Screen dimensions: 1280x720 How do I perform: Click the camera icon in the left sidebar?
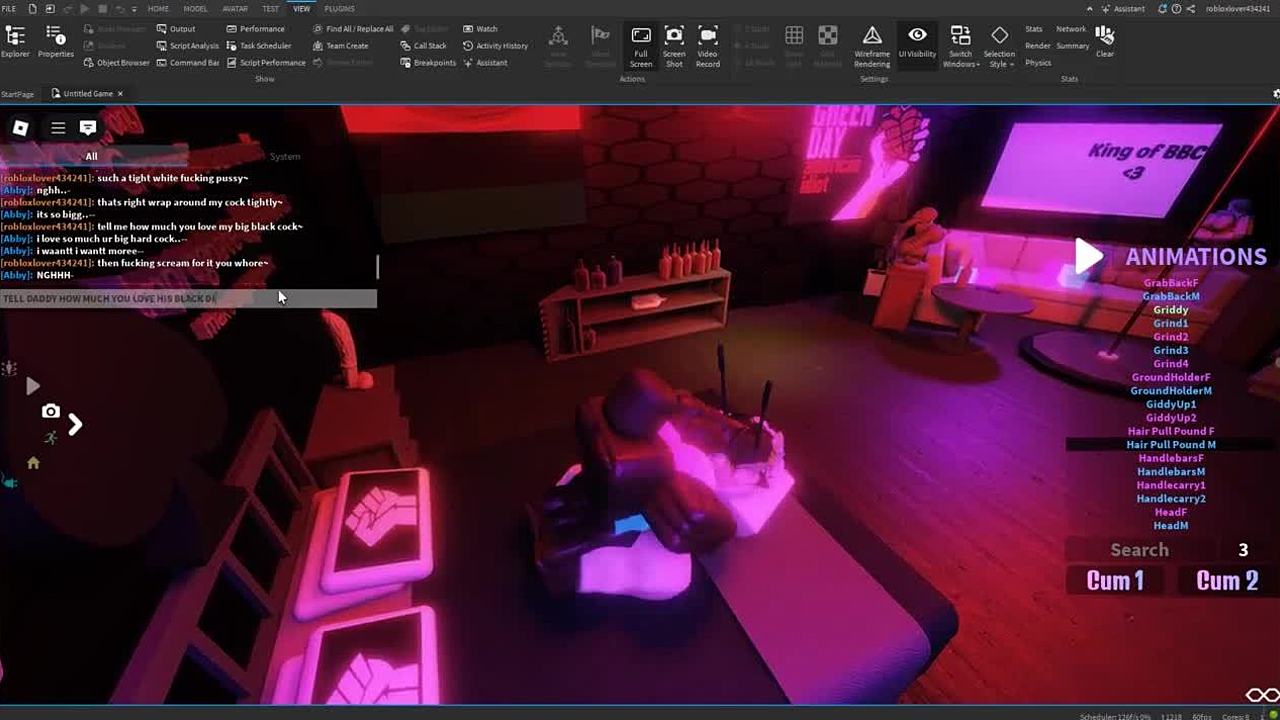[x=50, y=411]
